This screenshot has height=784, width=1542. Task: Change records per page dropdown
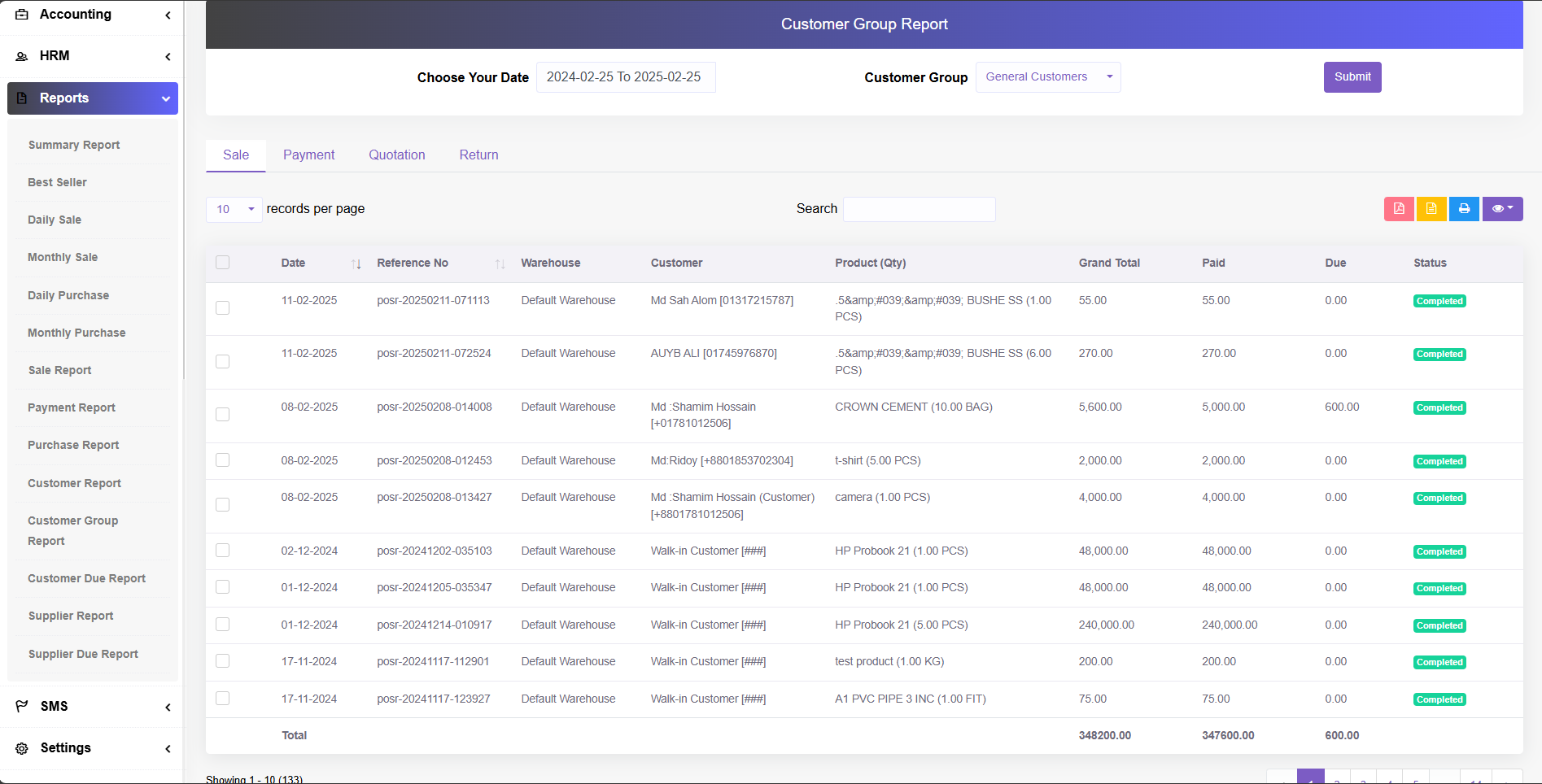(234, 209)
